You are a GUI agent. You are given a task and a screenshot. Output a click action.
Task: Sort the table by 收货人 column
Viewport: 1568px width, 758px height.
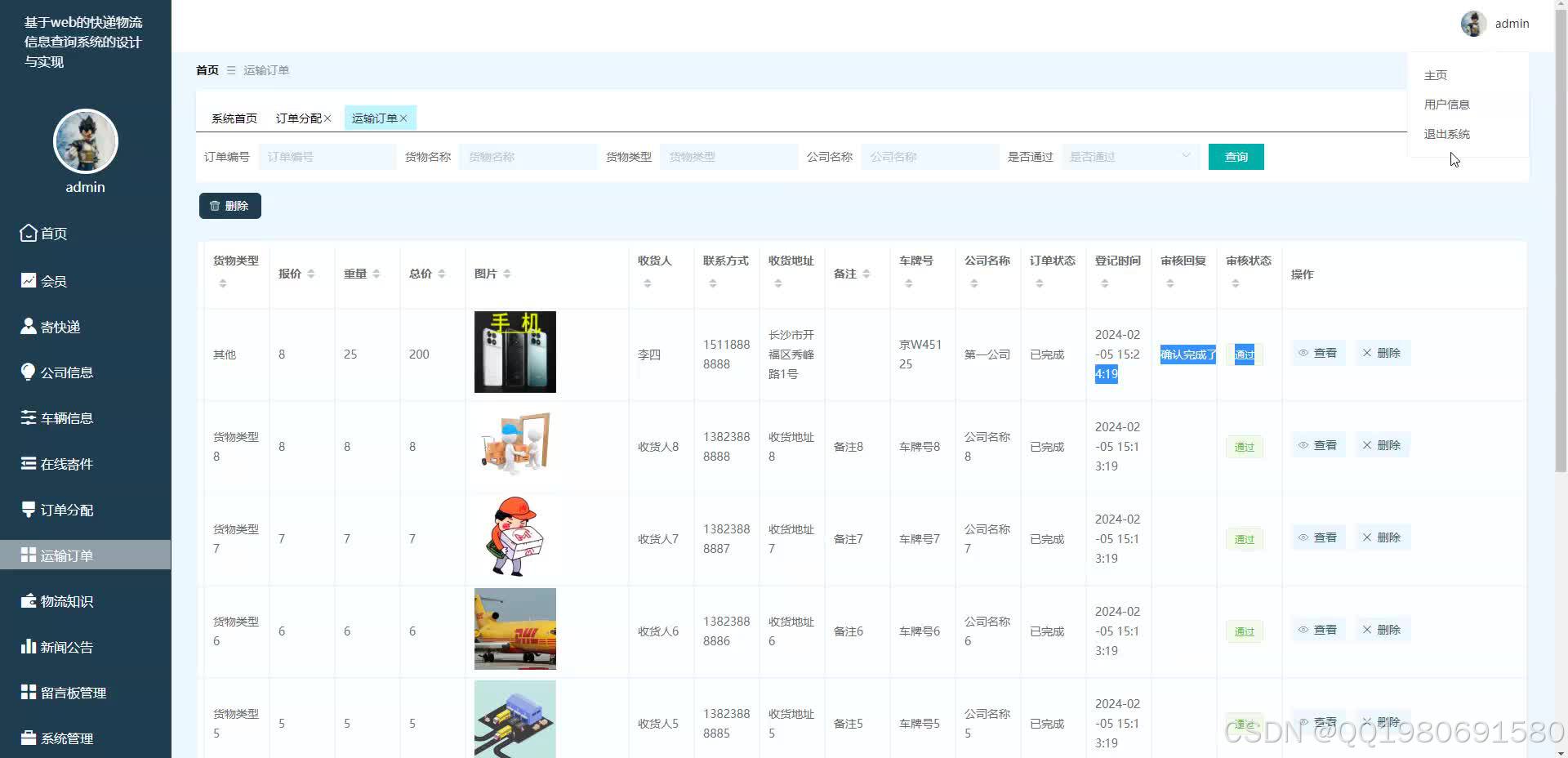(648, 283)
